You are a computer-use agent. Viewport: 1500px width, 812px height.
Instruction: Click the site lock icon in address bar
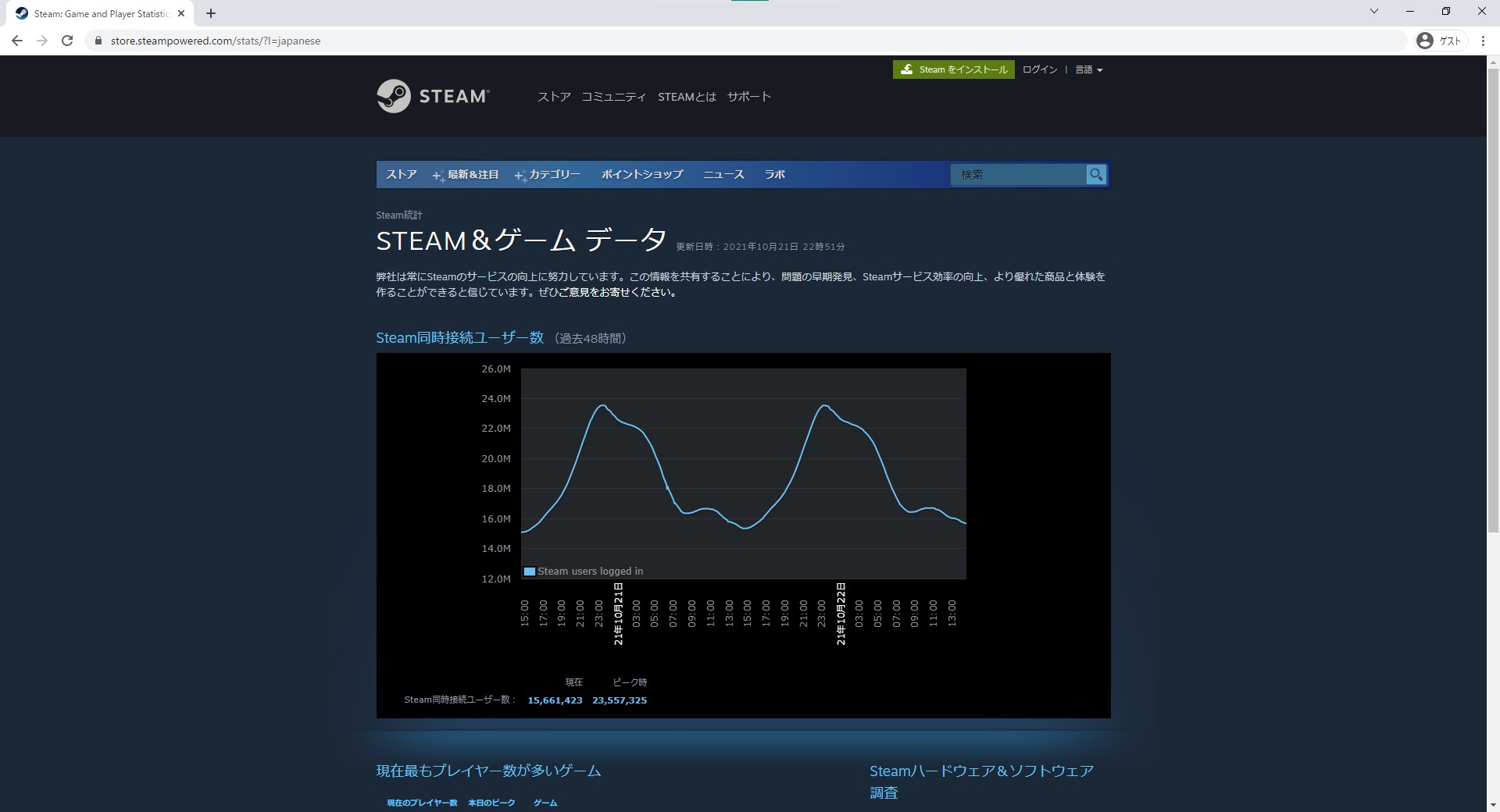(x=98, y=41)
